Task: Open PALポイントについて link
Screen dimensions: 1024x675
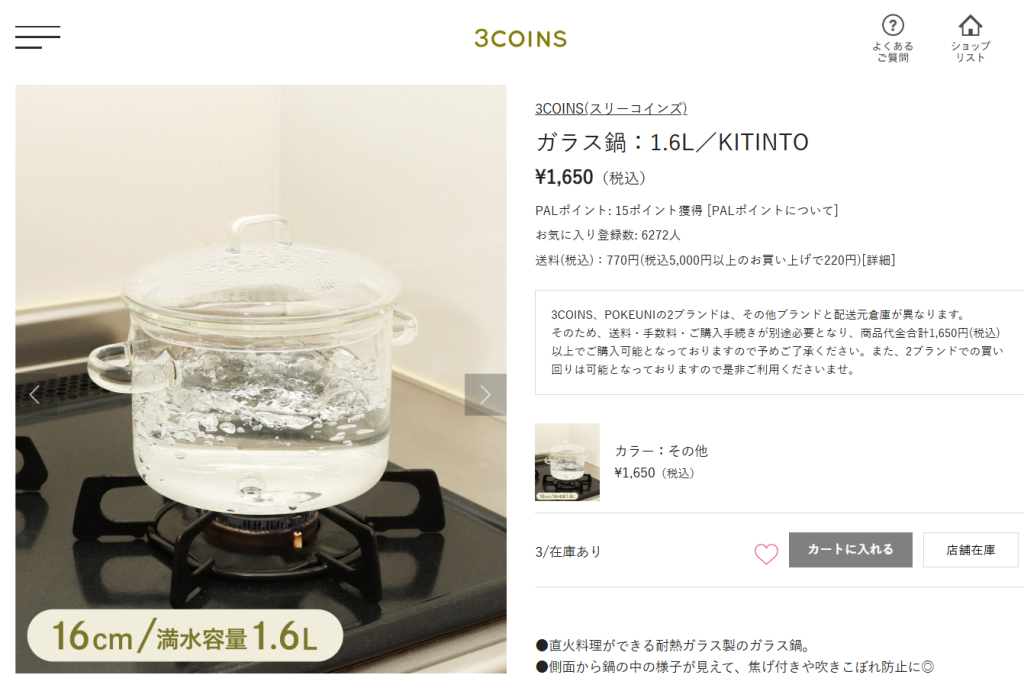Action: [773, 210]
